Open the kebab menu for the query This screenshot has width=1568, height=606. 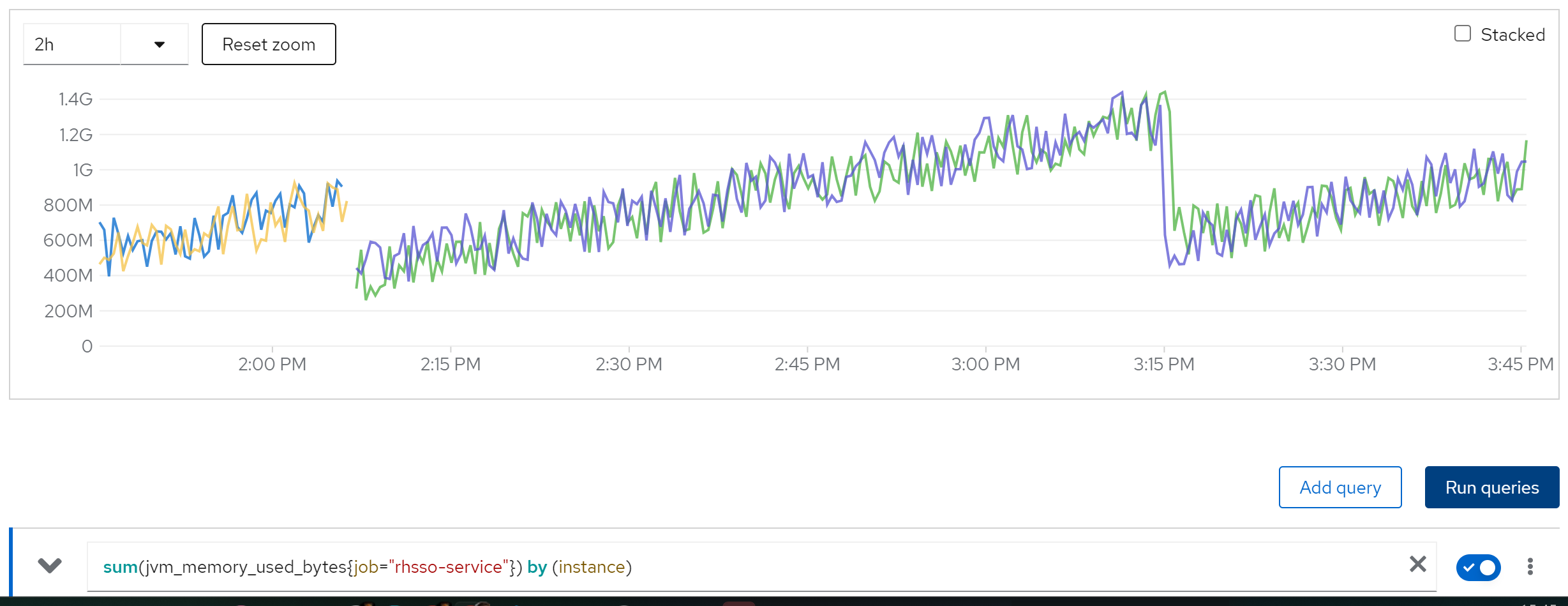click(1530, 566)
